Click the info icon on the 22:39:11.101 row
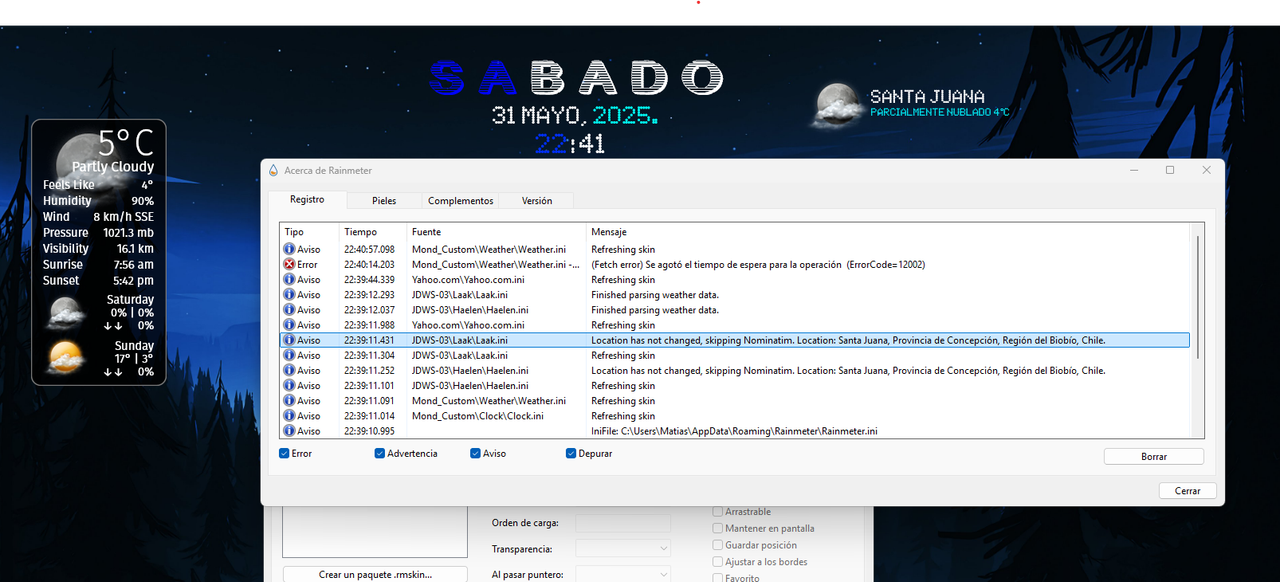1280x582 pixels. (x=289, y=385)
